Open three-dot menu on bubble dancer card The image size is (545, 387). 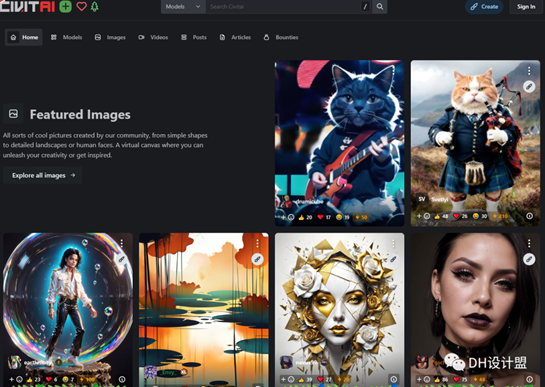tap(122, 243)
